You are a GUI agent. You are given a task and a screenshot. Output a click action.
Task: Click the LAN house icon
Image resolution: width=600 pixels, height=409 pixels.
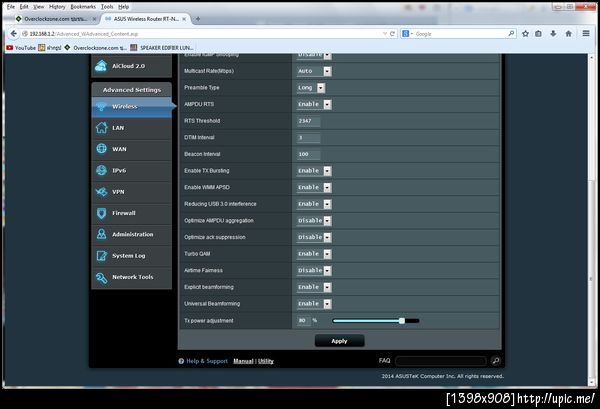[x=101, y=128]
